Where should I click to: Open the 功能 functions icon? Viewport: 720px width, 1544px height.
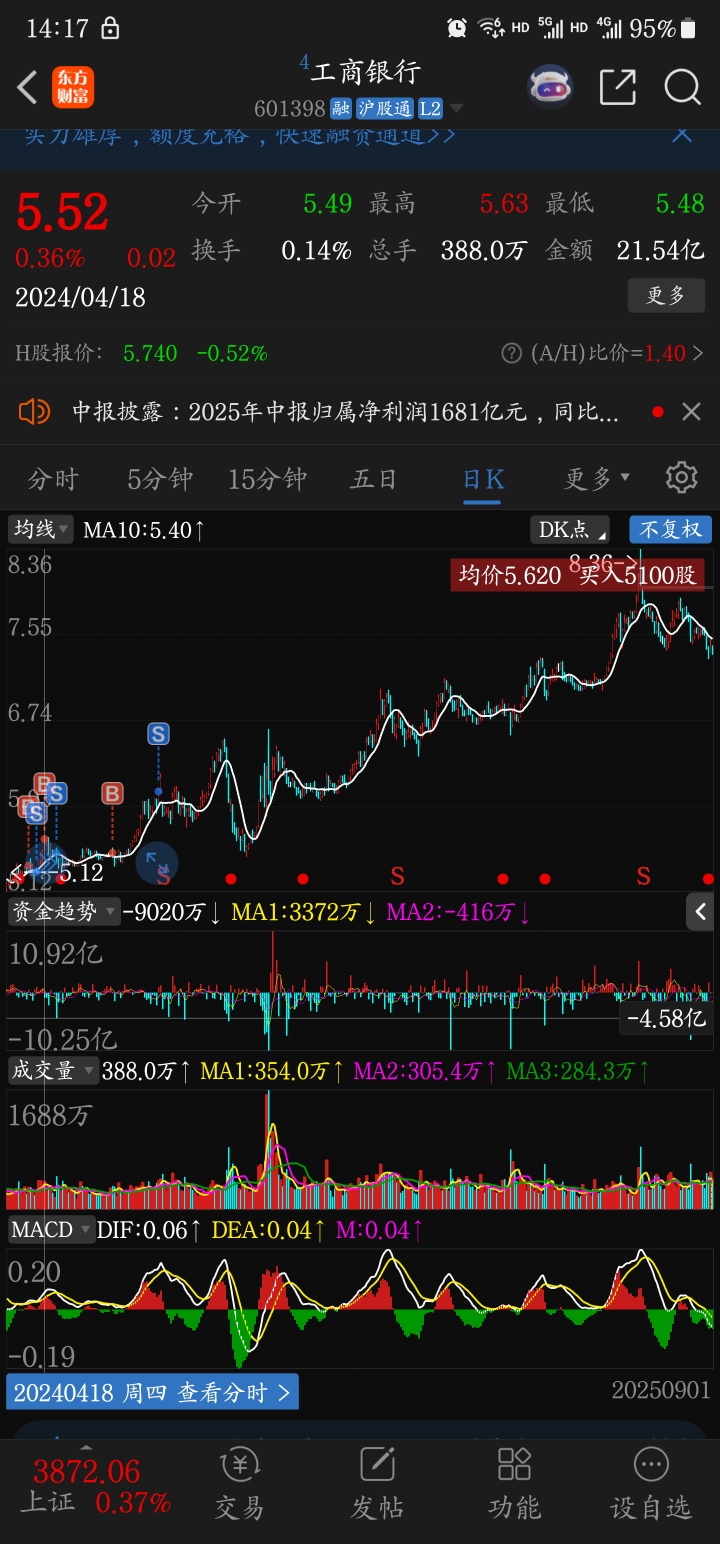click(x=514, y=1483)
